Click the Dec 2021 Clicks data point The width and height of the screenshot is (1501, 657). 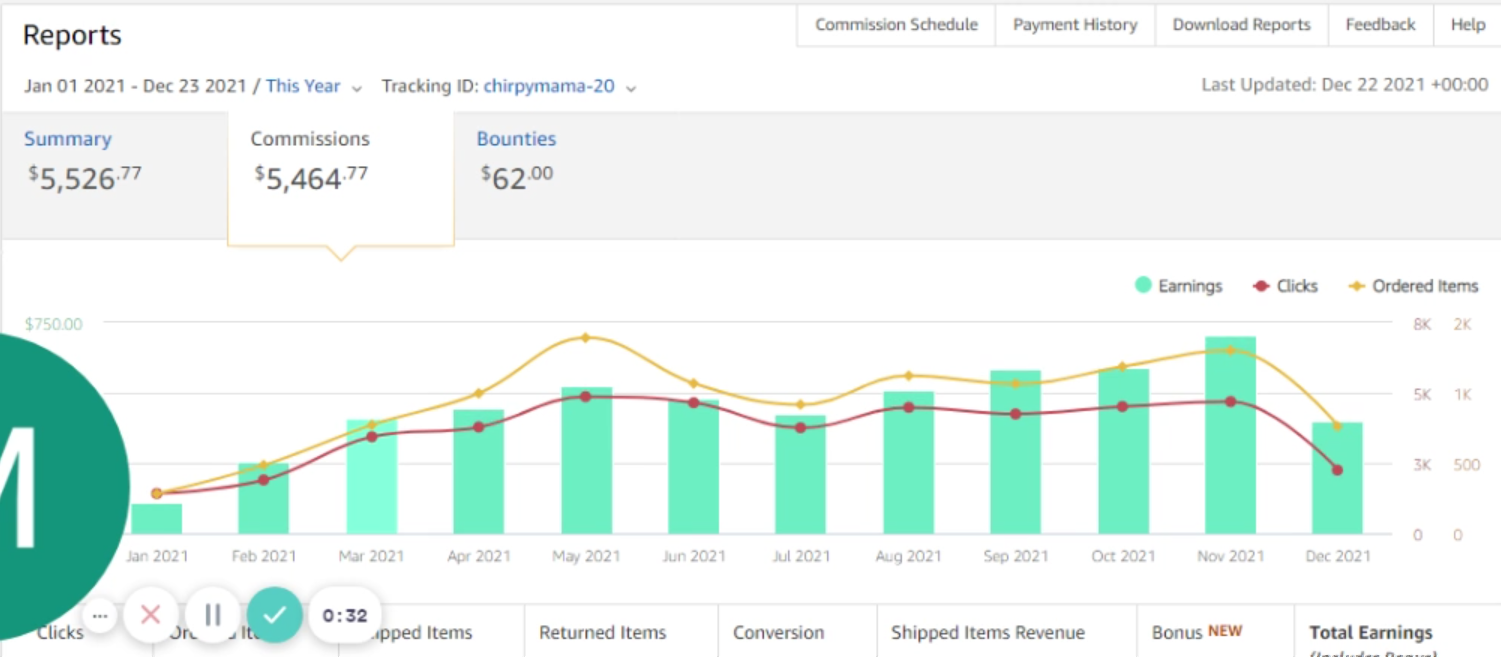click(x=1338, y=470)
